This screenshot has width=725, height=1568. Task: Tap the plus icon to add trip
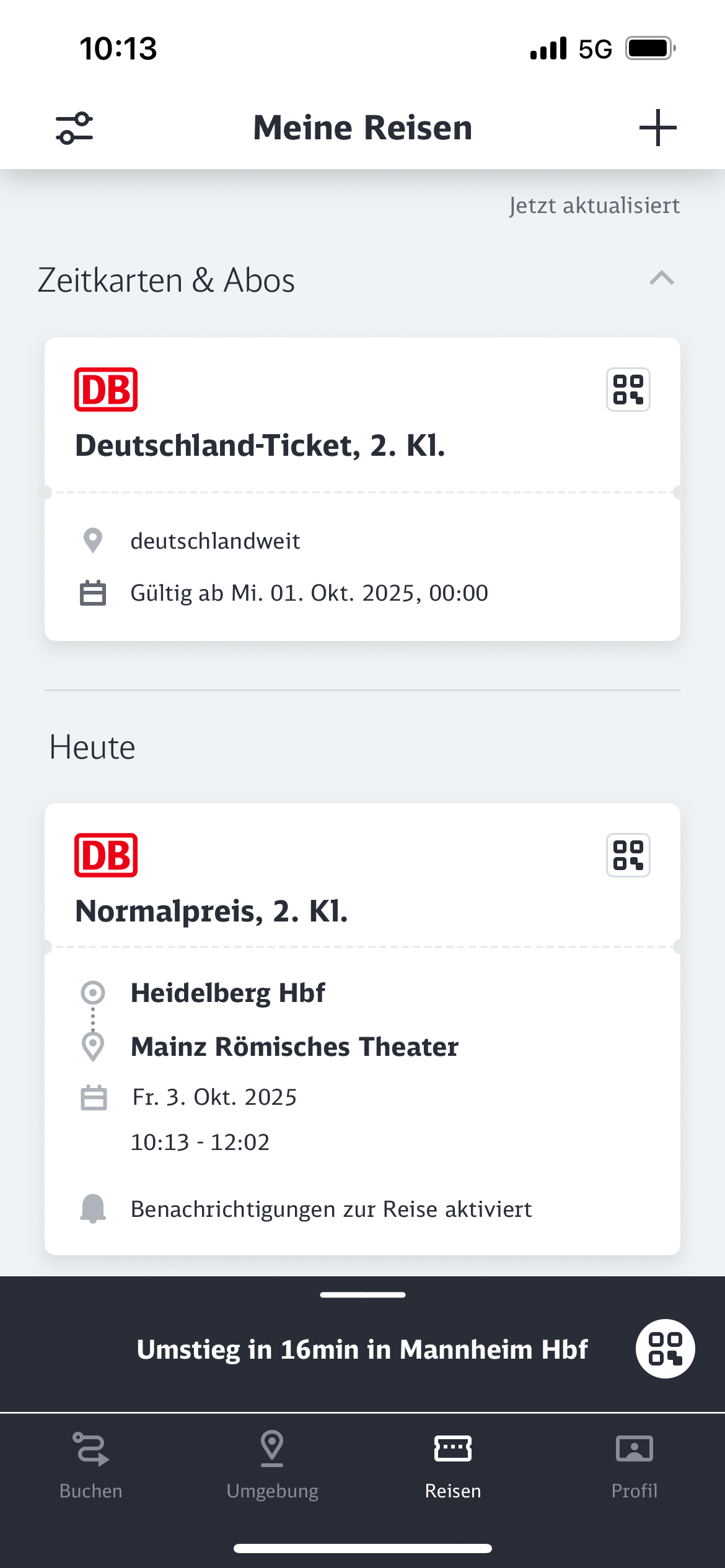pyautogui.click(x=657, y=128)
